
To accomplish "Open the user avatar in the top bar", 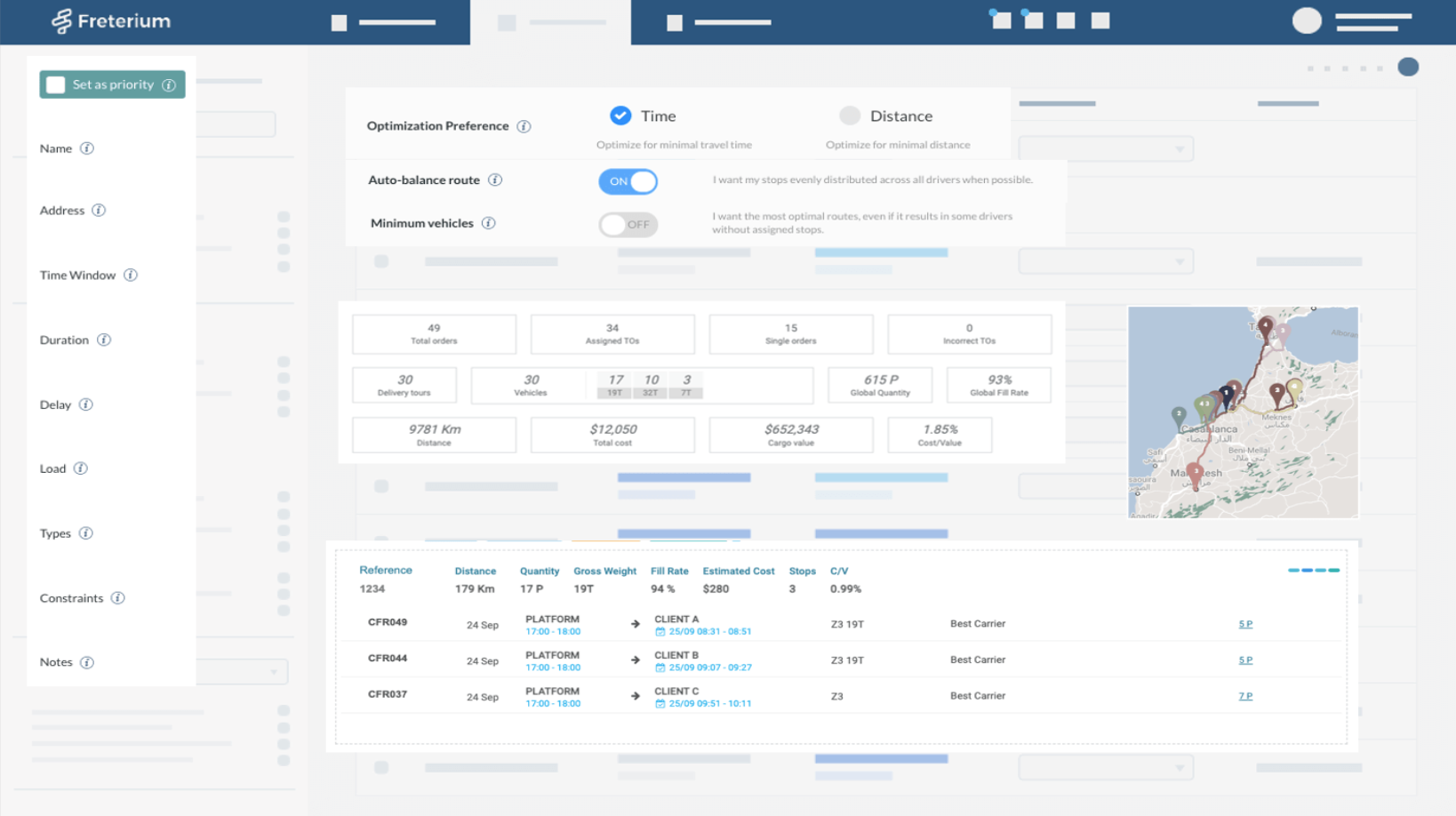I will [x=1307, y=20].
